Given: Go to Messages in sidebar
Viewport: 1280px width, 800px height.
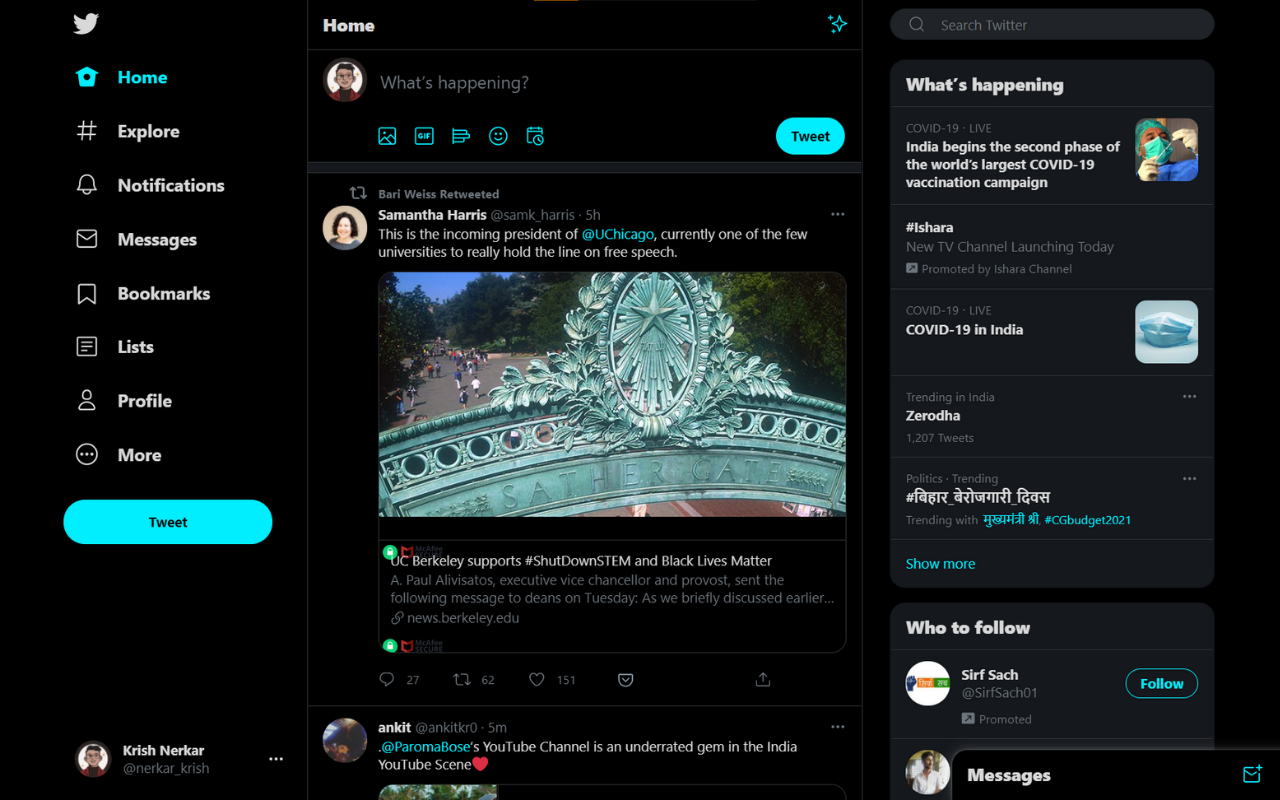Looking at the screenshot, I should click(136, 239).
